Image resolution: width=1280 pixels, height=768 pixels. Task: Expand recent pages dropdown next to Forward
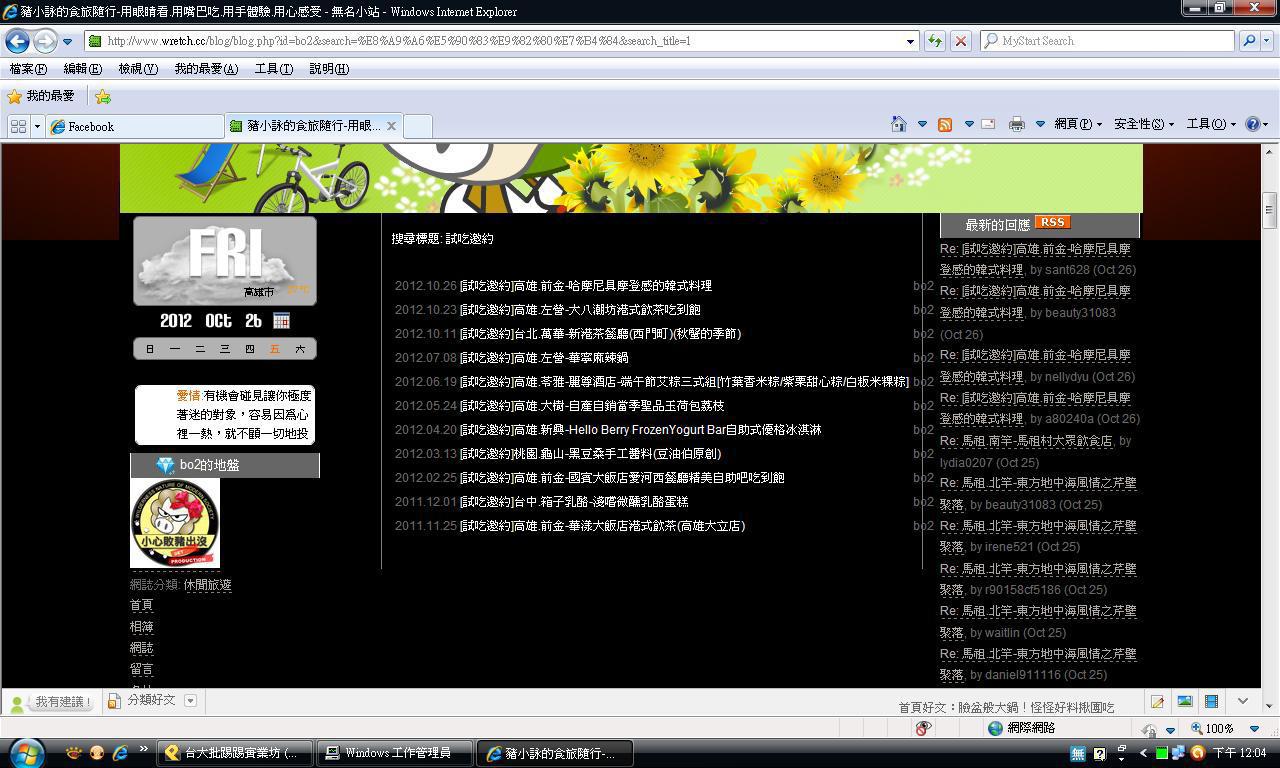point(67,42)
